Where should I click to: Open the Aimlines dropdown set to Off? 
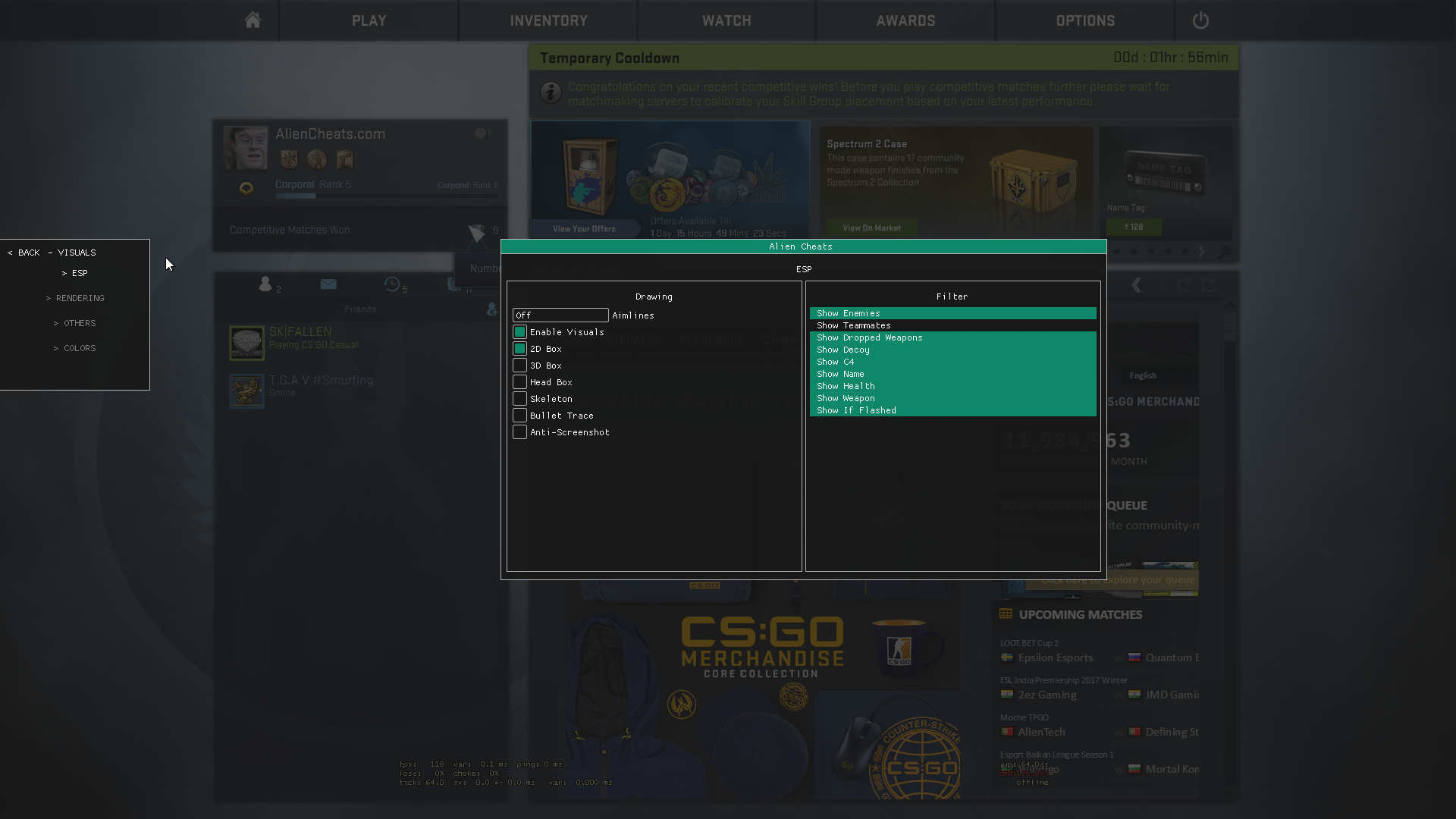coord(560,315)
